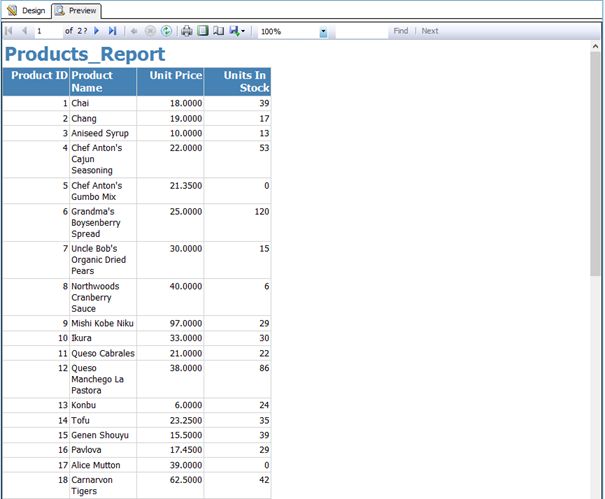Click the 6.0000 unit price value
This screenshot has width=605, height=499.
click(188, 405)
